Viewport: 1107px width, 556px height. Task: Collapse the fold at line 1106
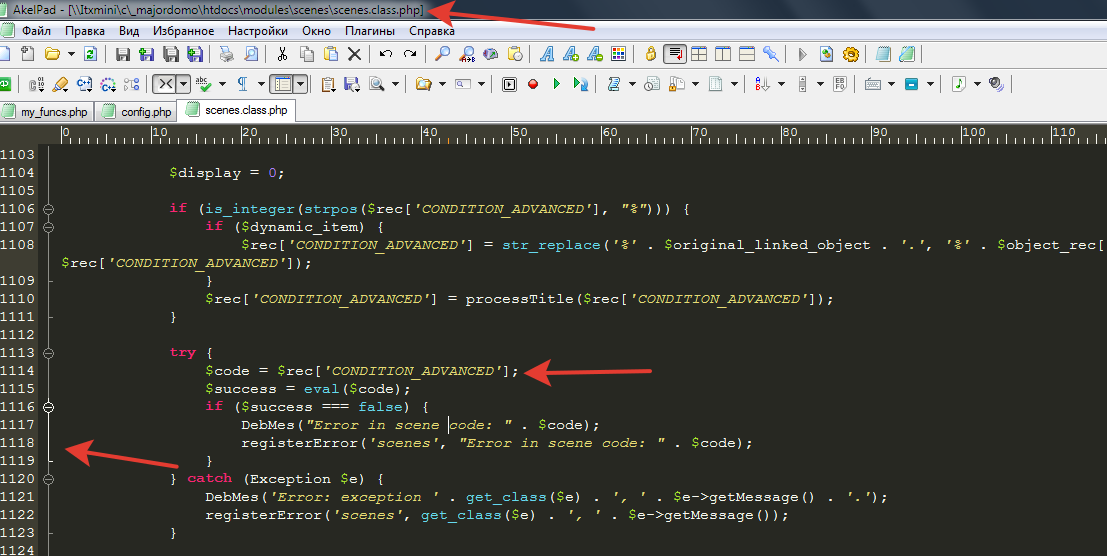[48, 209]
